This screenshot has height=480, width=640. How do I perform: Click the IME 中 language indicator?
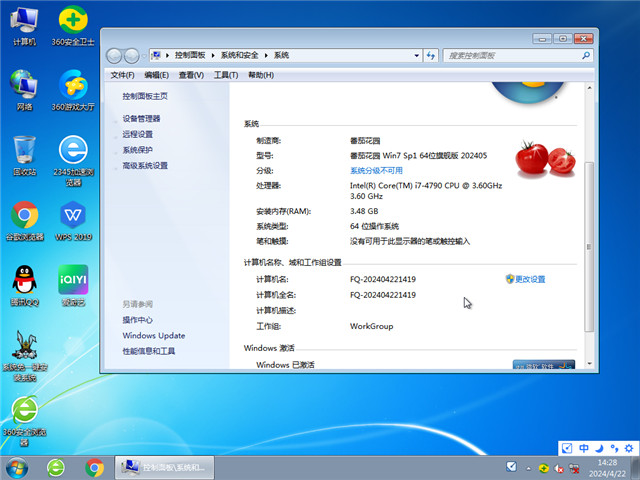pos(584,448)
